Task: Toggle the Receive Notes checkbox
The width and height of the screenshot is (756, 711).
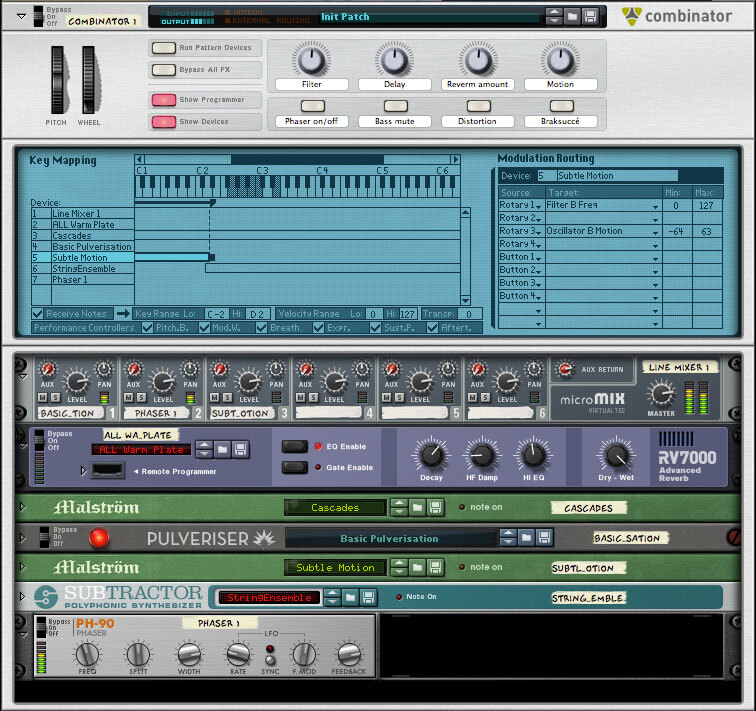Action: point(38,313)
